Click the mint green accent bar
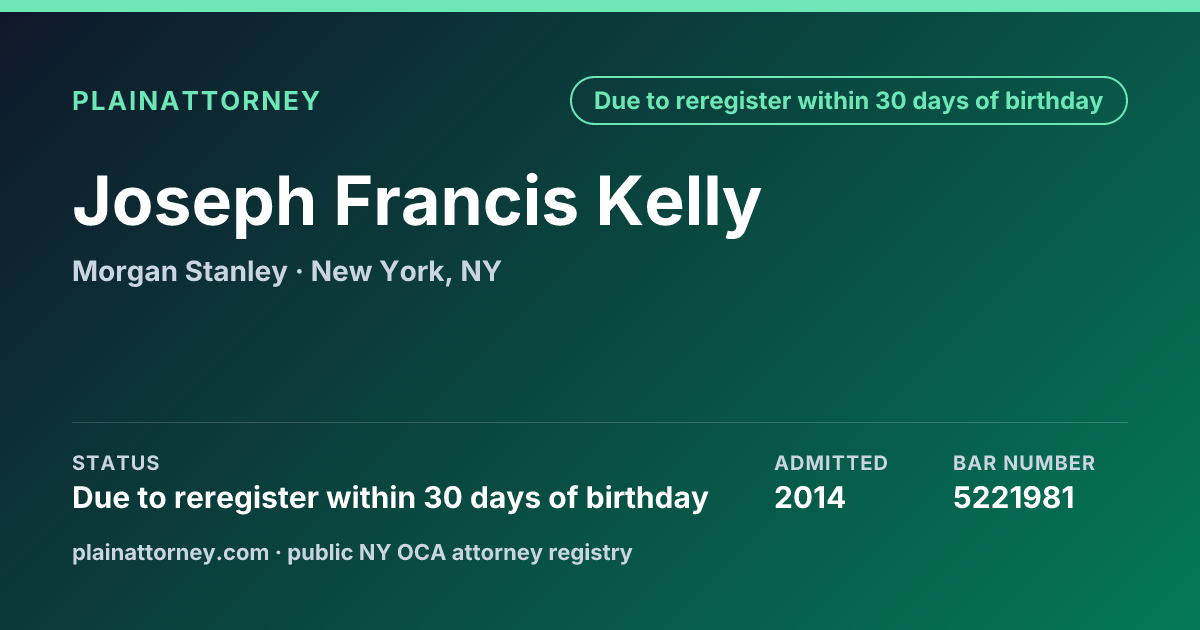Image resolution: width=1200 pixels, height=630 pixels. 600,6
